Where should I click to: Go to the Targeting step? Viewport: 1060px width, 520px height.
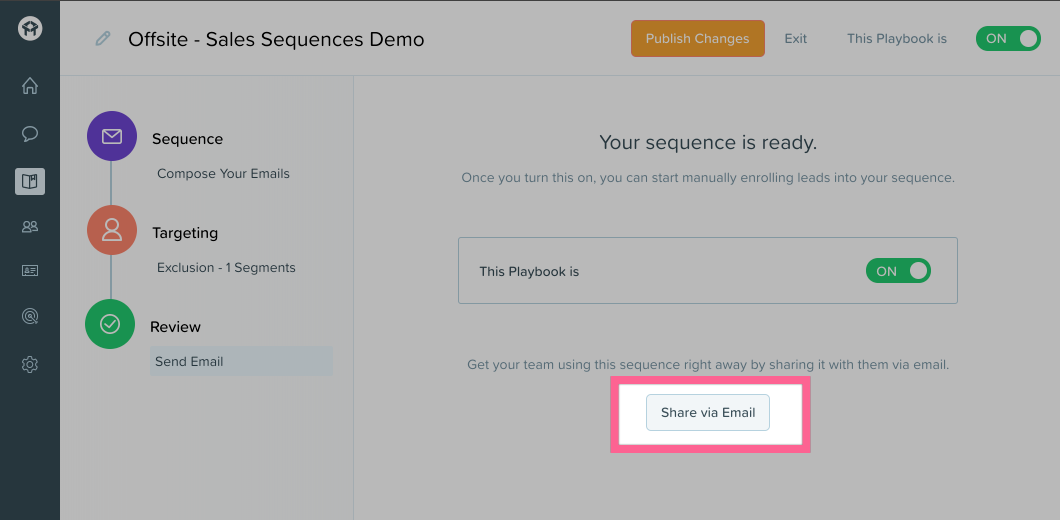(x=185, y=233)
